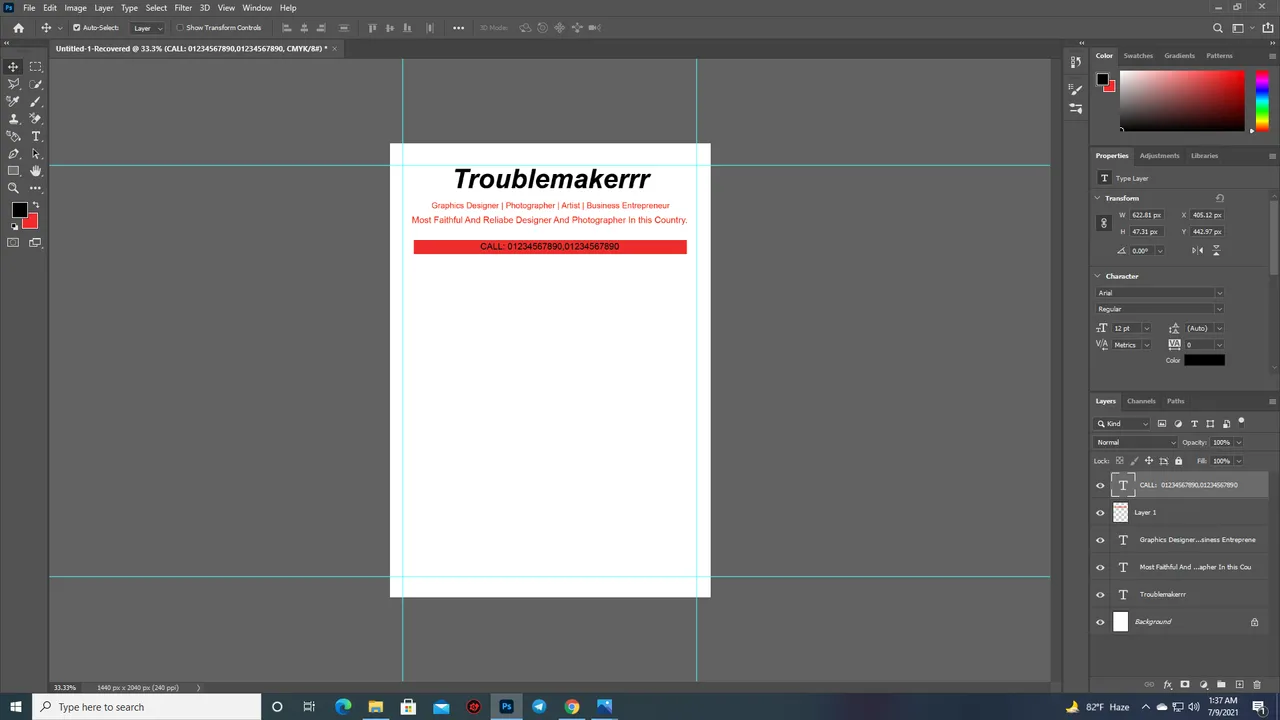
Task: Switch to the Channels tab
Action: 1141,401
